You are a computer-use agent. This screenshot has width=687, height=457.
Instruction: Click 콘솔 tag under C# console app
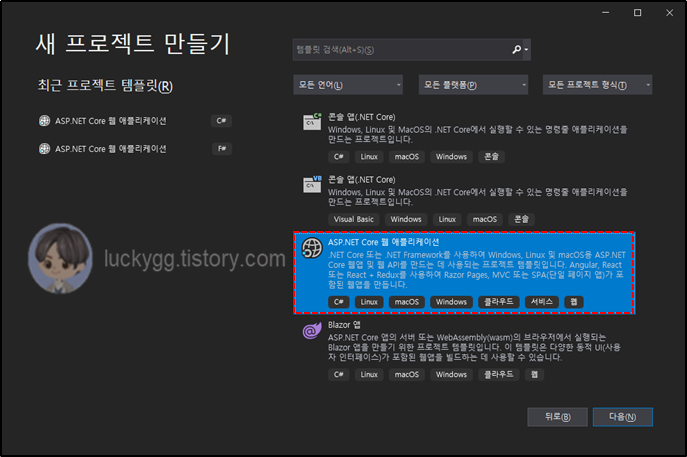491,156
